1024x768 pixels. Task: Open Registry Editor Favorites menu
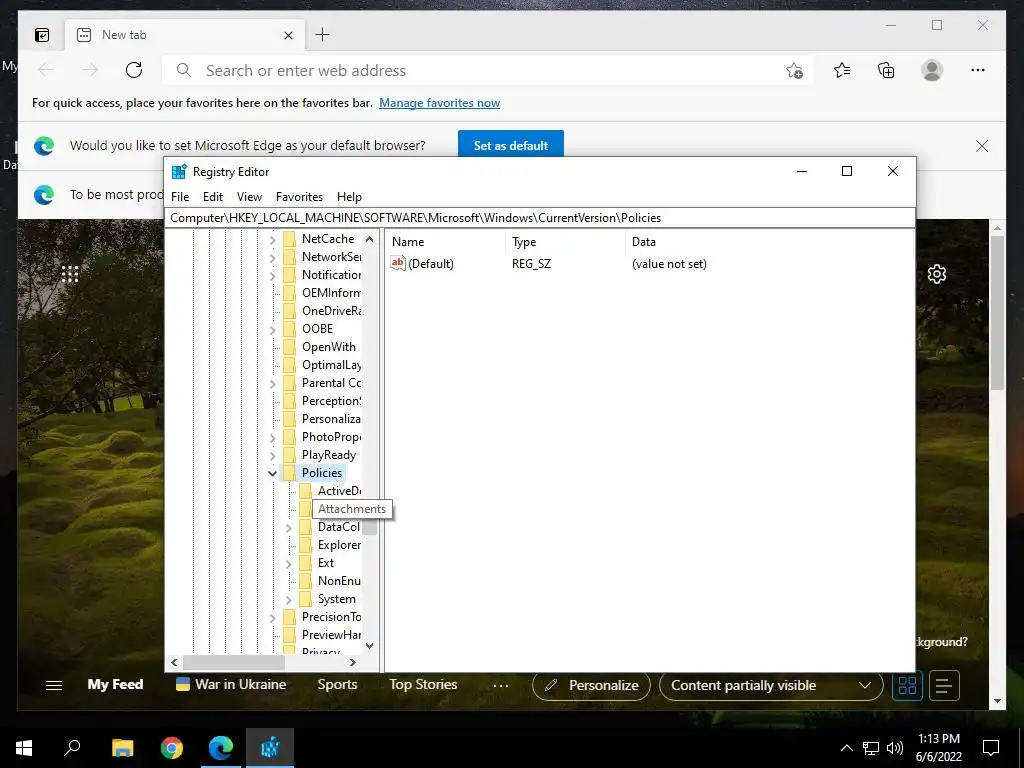click(x=299, y=197)
